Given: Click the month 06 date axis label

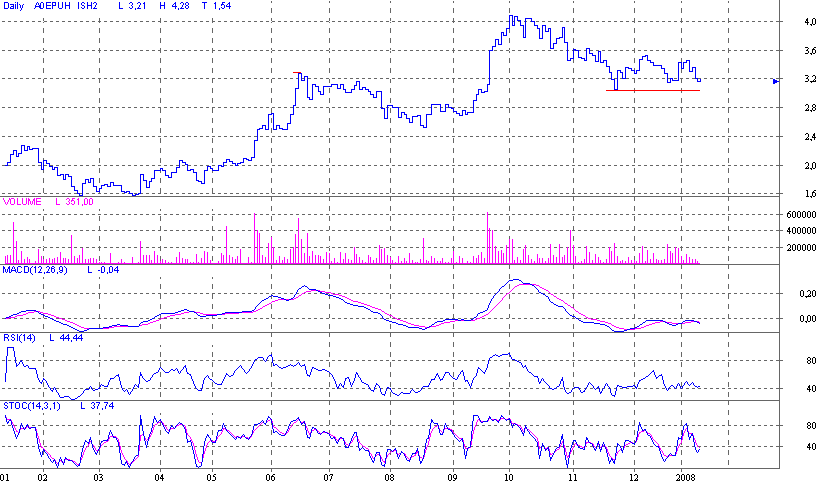Looking at the screenshot, I should click(270, 478).
